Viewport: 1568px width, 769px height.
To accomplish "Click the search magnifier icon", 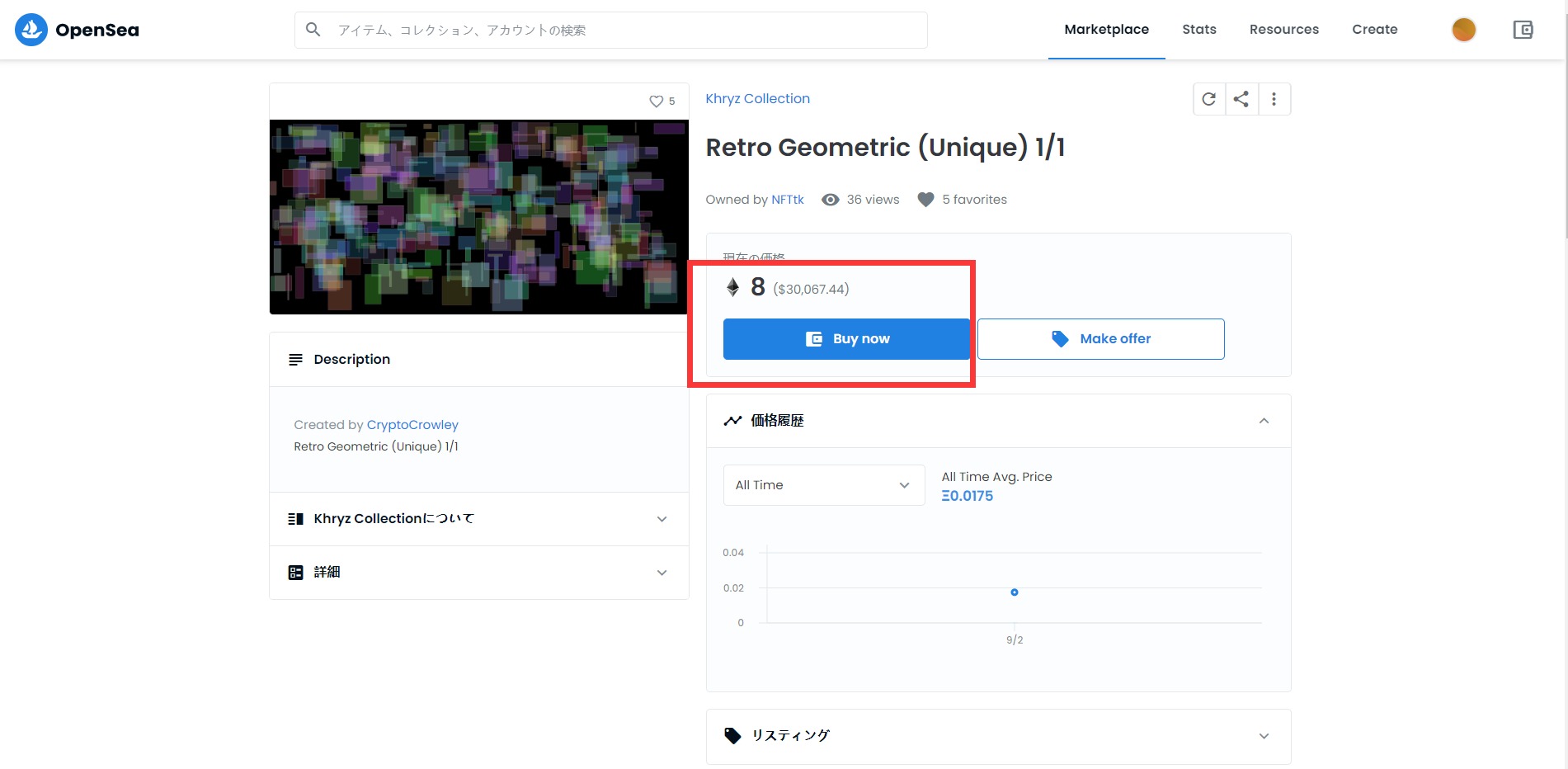I will (x=313, y=30).
